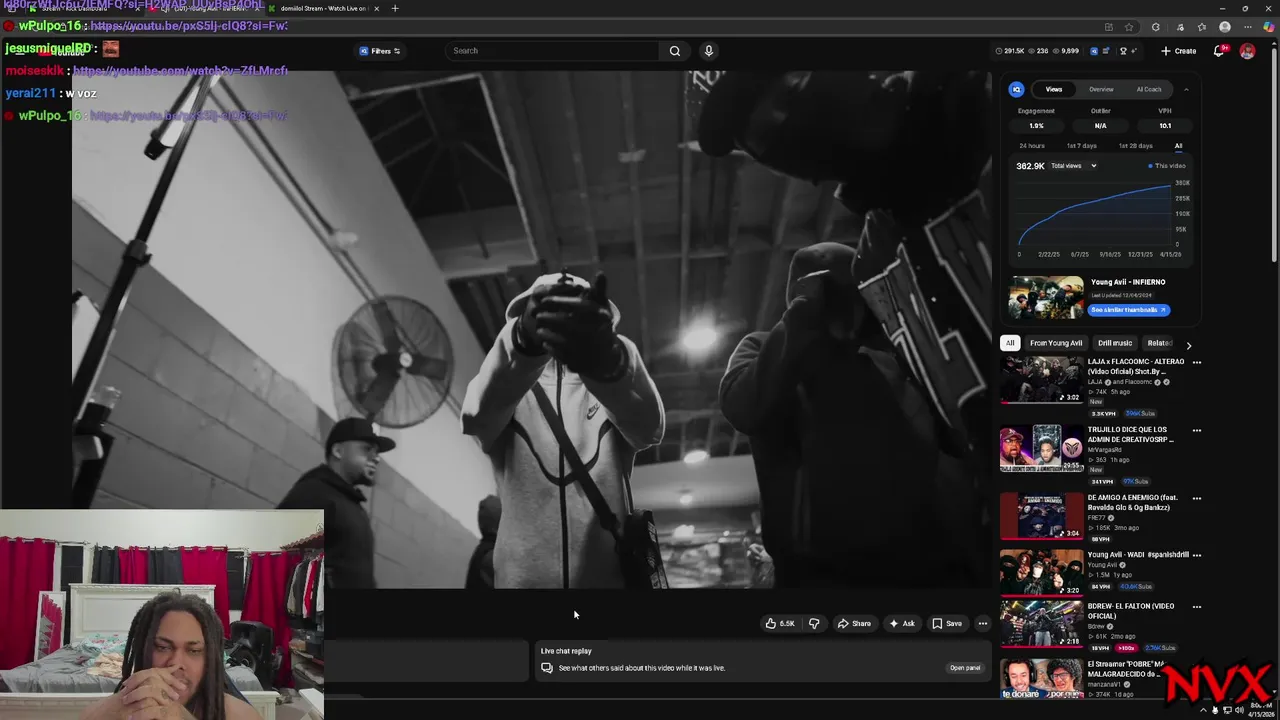Viewport: 1280px width, 720px height.
Task: Select the All time range
Action: 1178,146
